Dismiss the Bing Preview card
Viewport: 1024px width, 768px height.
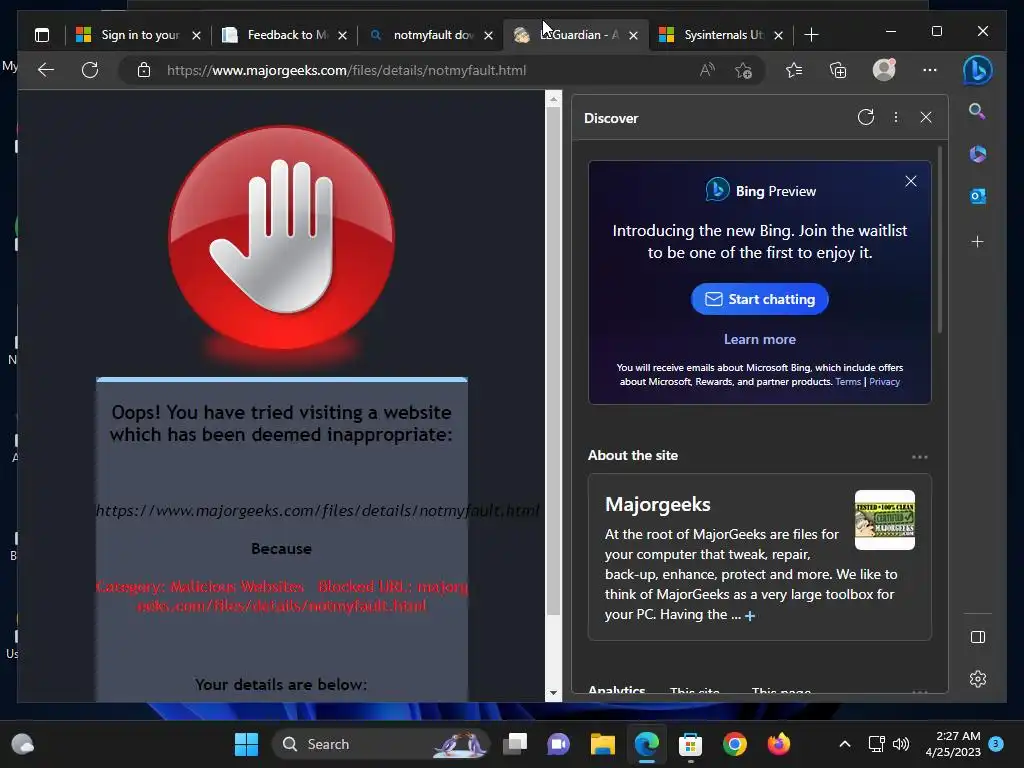pyautogui.click(x=911, y=181)
